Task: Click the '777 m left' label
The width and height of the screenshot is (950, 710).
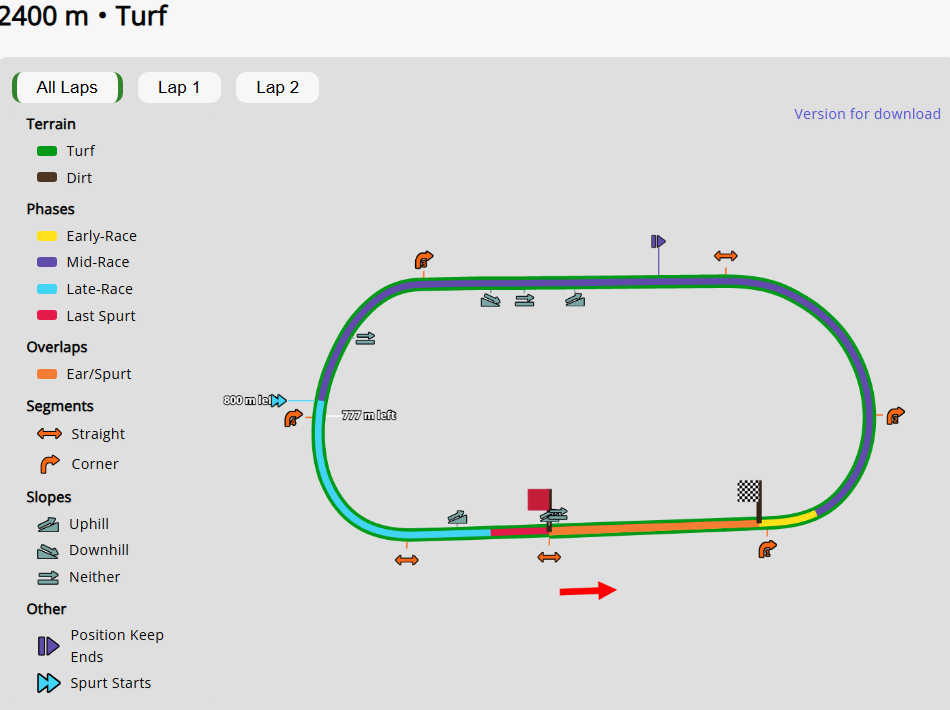Action: click(369, 415)
